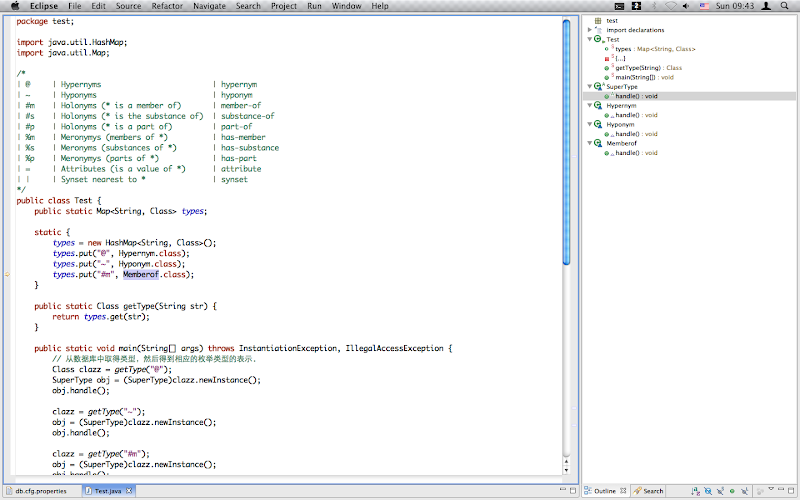The width and height of the screenshot is (800, 500).
Task: Close the Test.java editor tab
Action: [x=129, y=491]
